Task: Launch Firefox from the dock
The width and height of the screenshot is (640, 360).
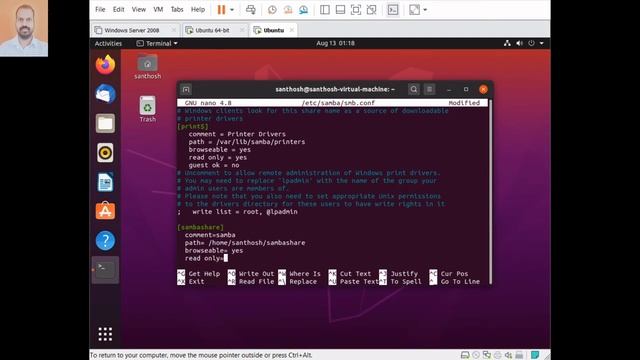Action: point(105,64)
